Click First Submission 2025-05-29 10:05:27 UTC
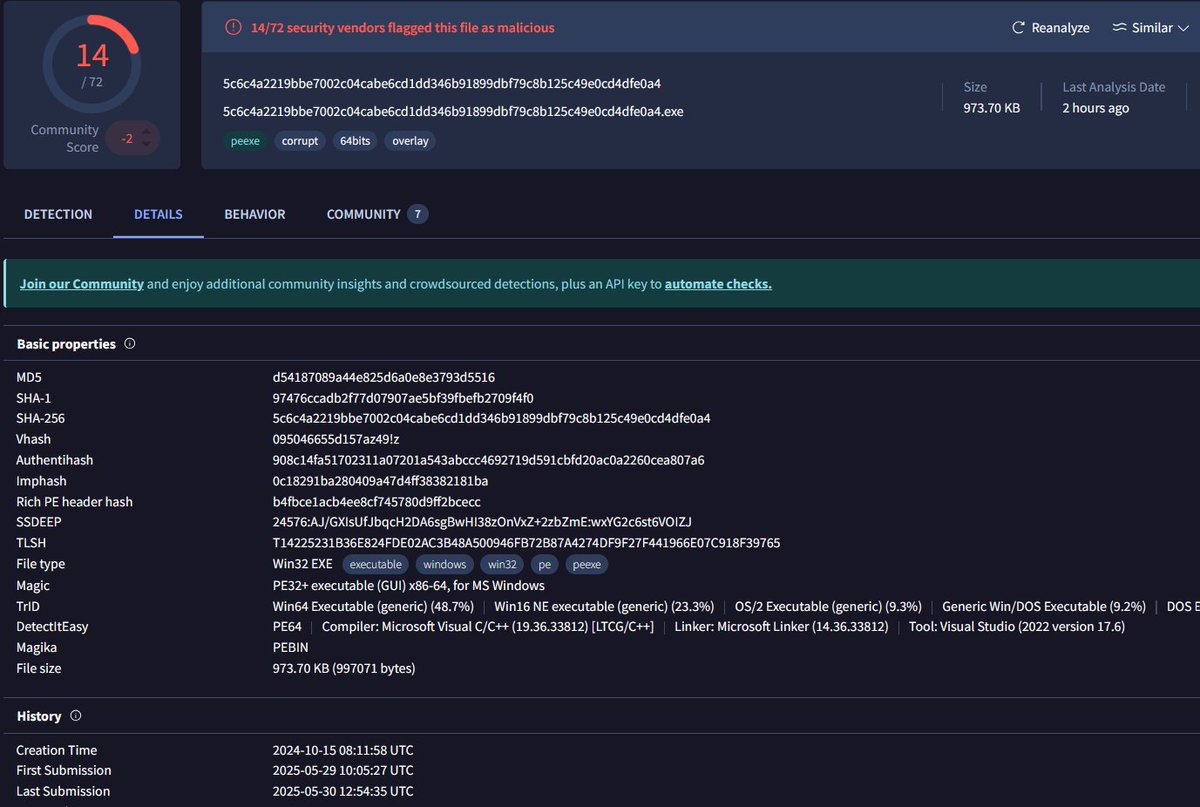Viewport: 1200px width, 807px height. tap(343, 770)
